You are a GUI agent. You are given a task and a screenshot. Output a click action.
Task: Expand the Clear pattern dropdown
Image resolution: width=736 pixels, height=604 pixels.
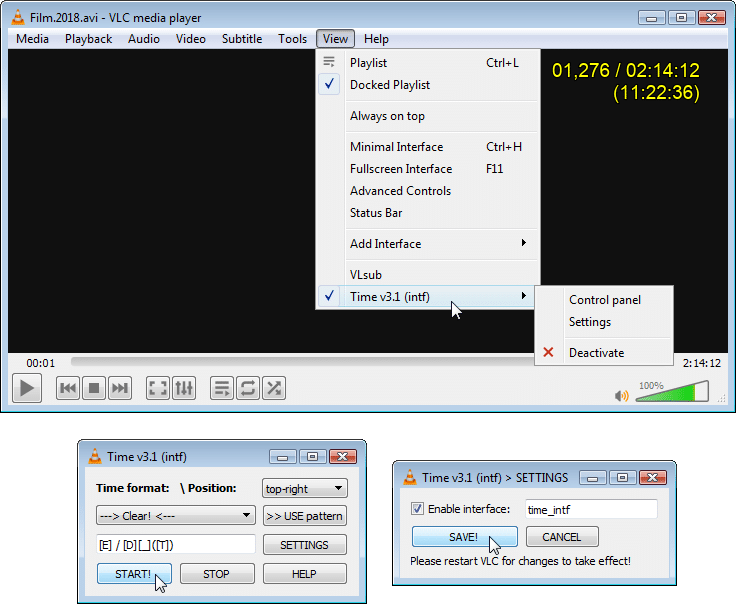pos(176,516)
